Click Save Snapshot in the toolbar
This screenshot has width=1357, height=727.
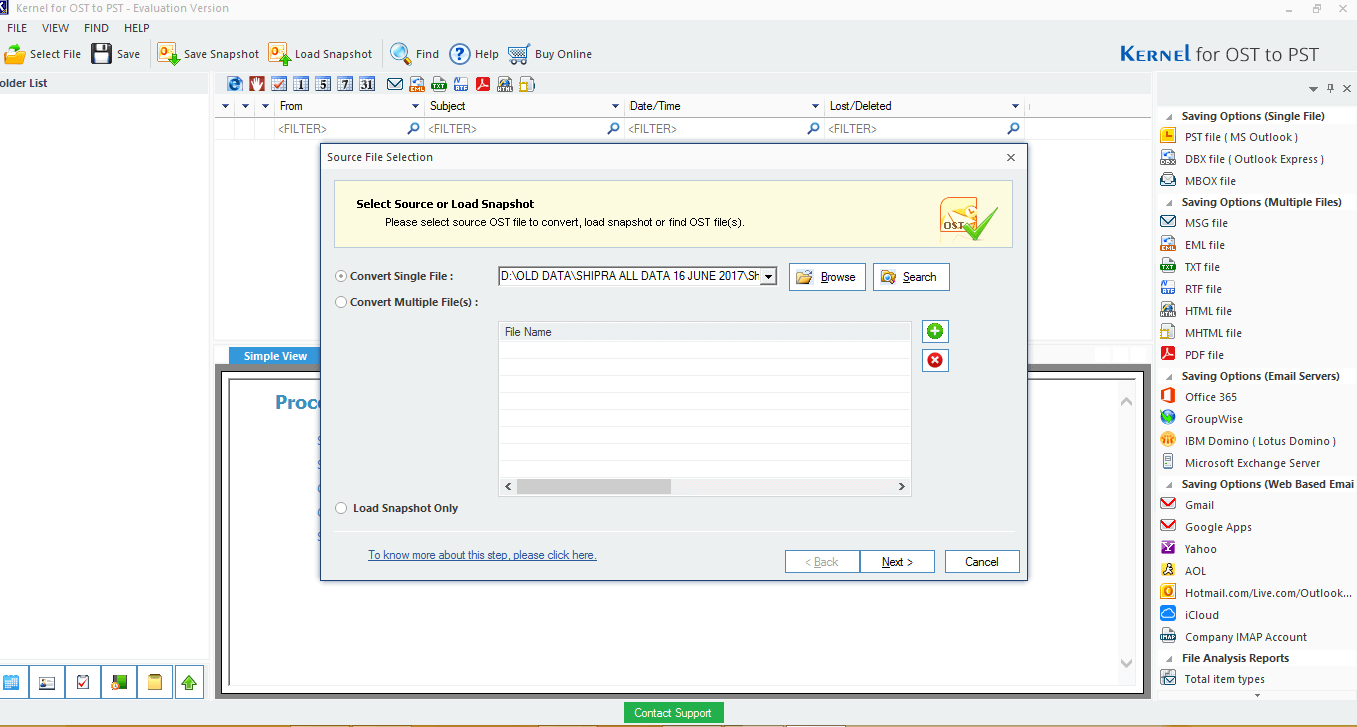208,54
